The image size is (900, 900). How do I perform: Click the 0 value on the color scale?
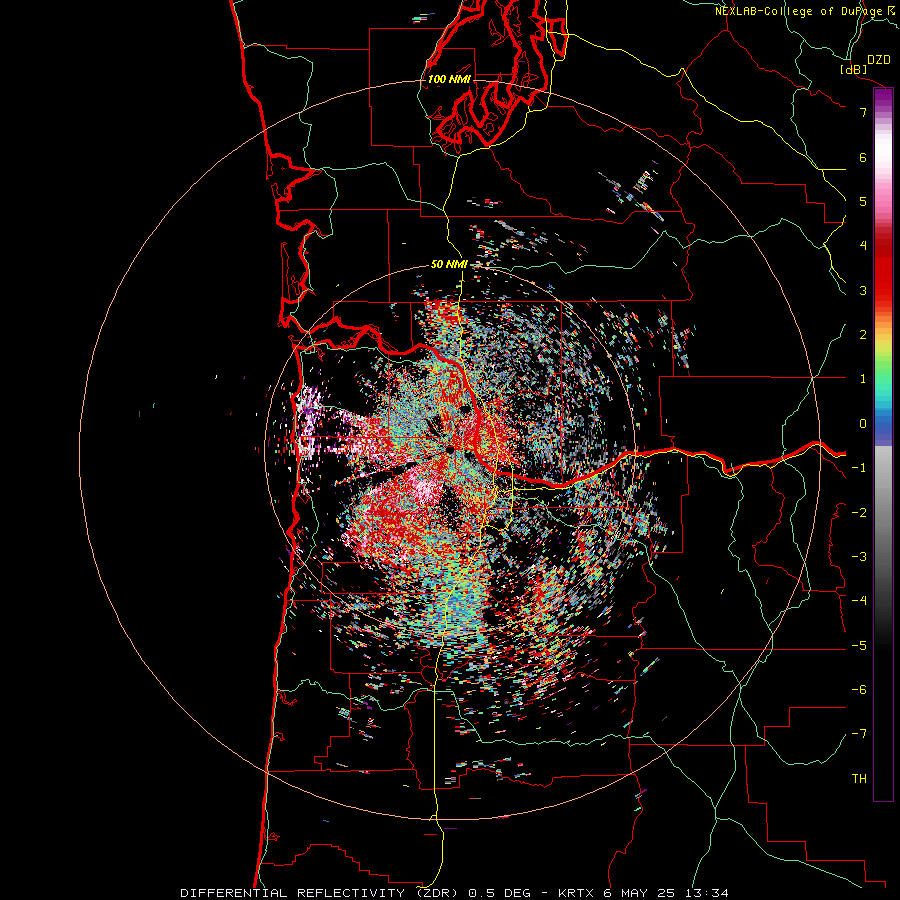coord(863,424)
